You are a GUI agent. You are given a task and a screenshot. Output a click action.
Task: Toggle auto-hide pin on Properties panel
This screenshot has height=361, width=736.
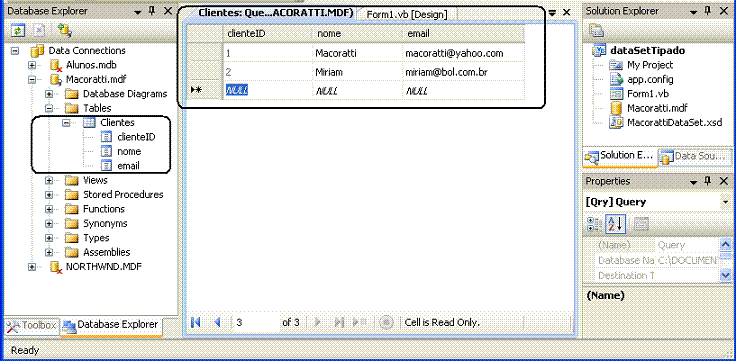point(707,181)
